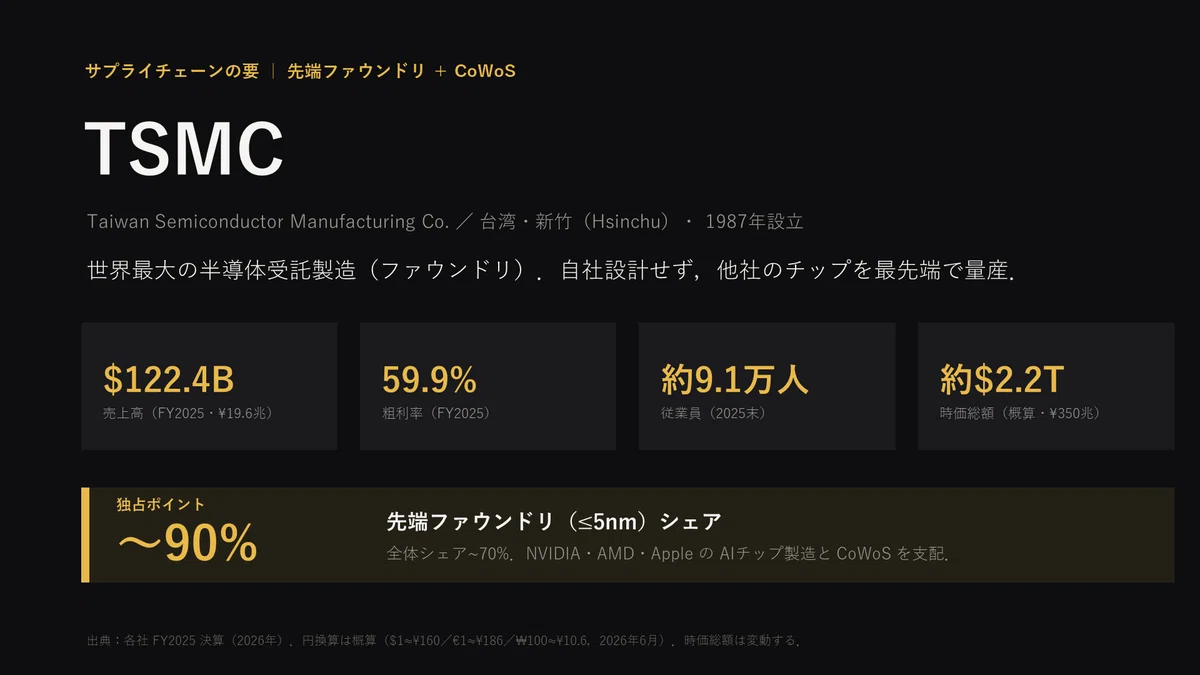The height and width of the screenshot is (675, 1200).
Task: Select the 先端ファウンドリ（≤5nm）シェア heading
Action: click(x=554, y=521)
